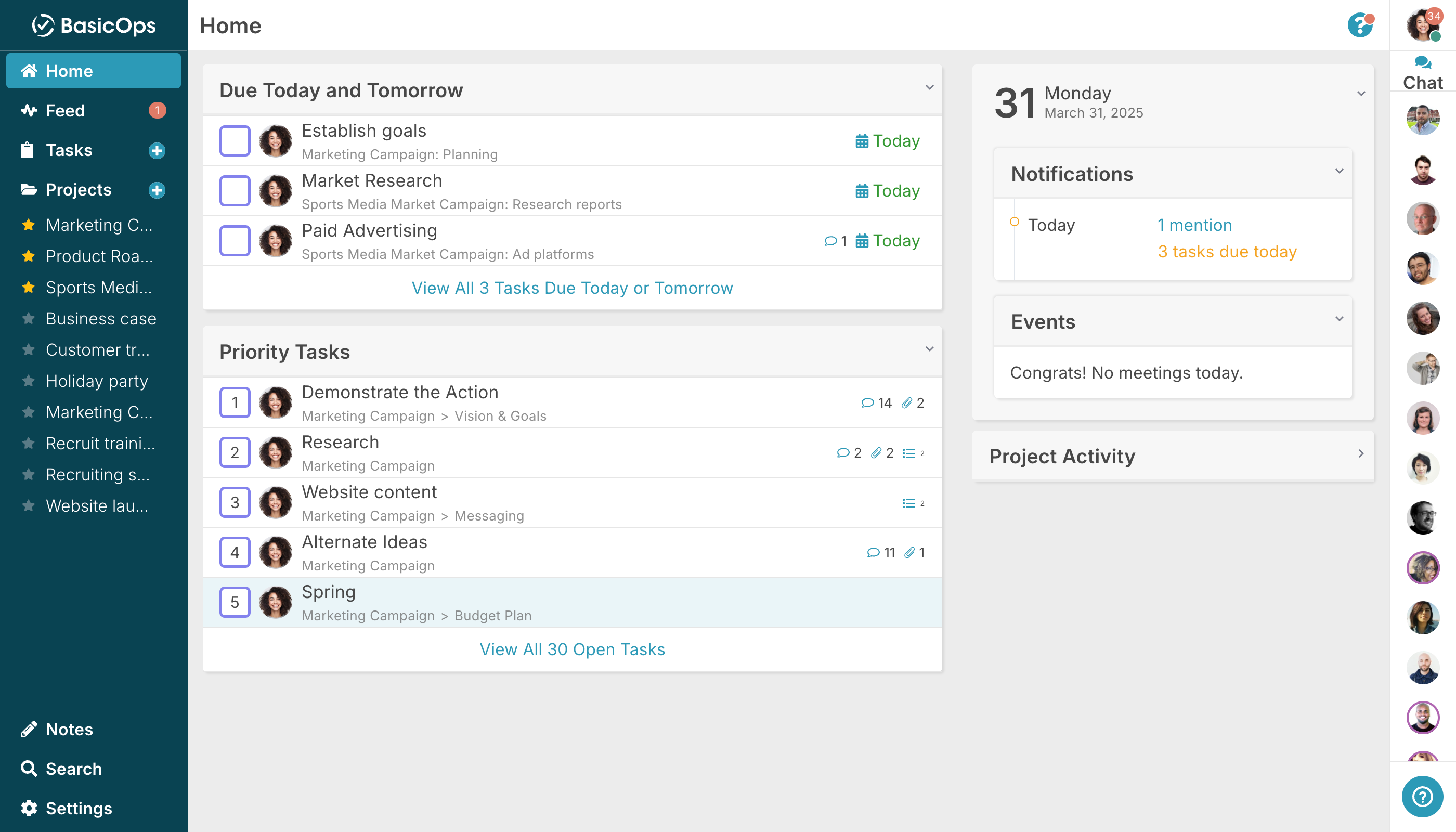1456x832 pixels.
Task: Open the help question mark icon in header
Action: tap(1360, 25)
